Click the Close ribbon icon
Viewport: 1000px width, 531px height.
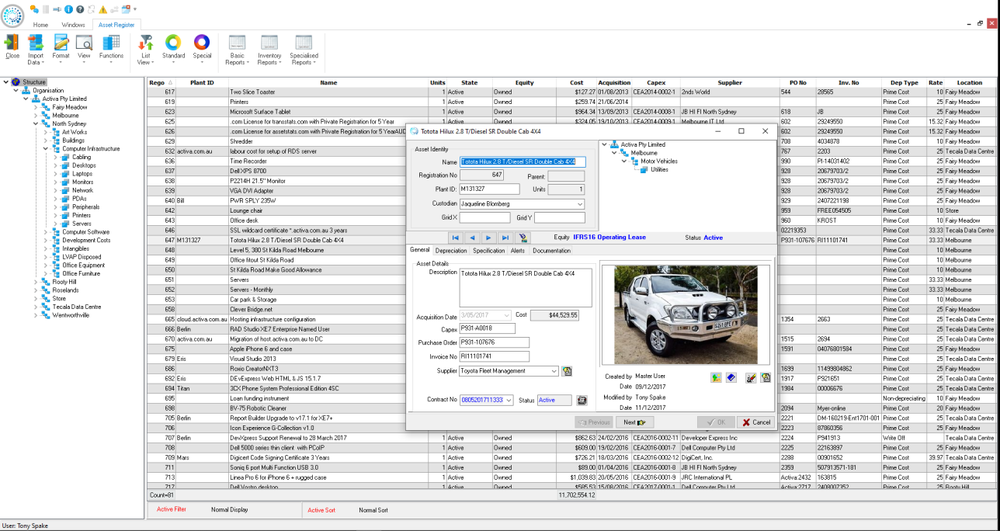click(12, 48)
